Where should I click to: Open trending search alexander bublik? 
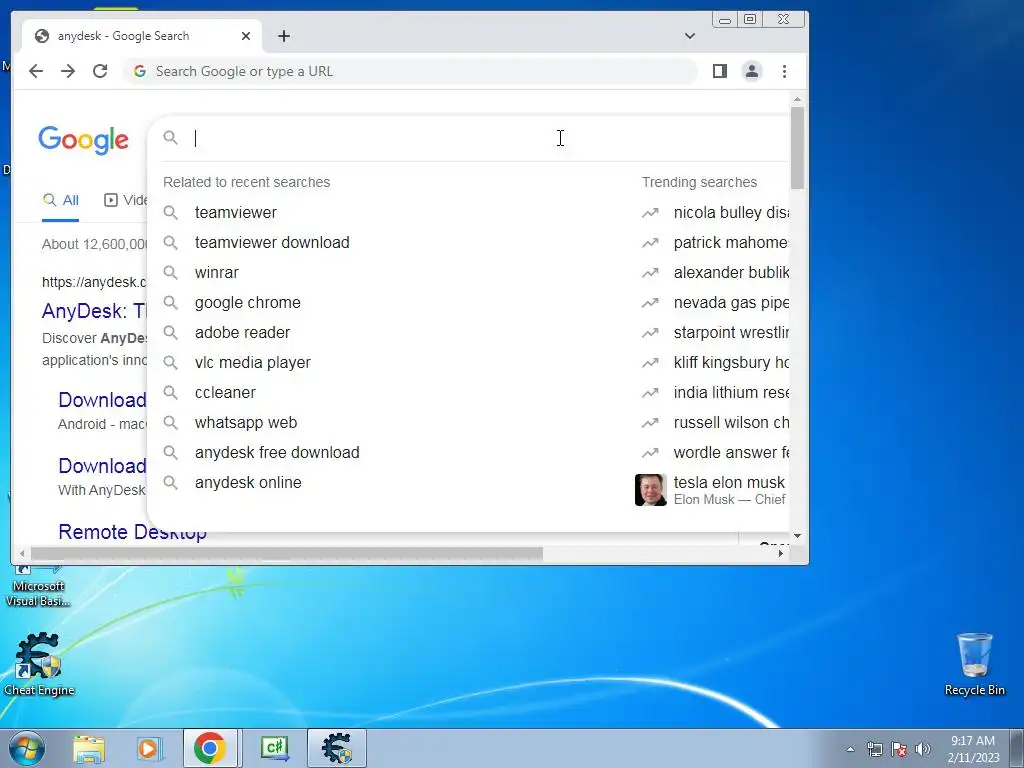(731, 272)
